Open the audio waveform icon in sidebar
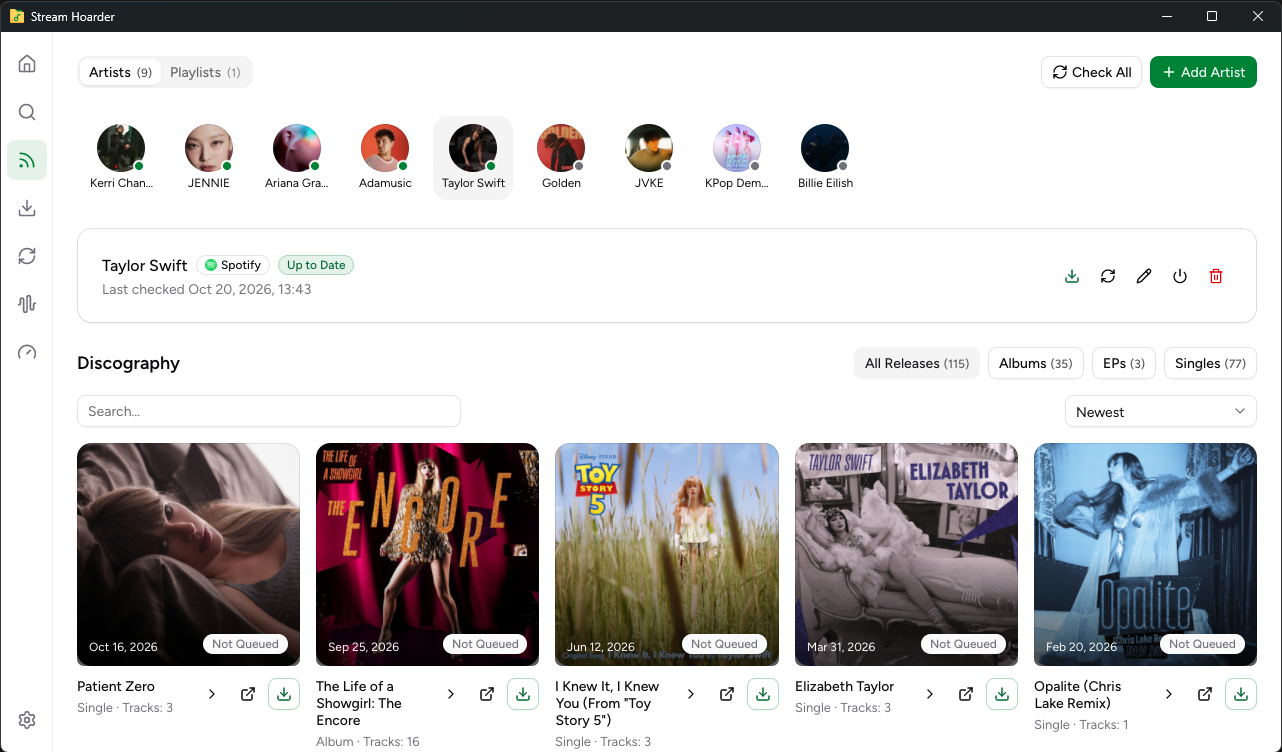The image size is (1282, 752). point(27,304)
